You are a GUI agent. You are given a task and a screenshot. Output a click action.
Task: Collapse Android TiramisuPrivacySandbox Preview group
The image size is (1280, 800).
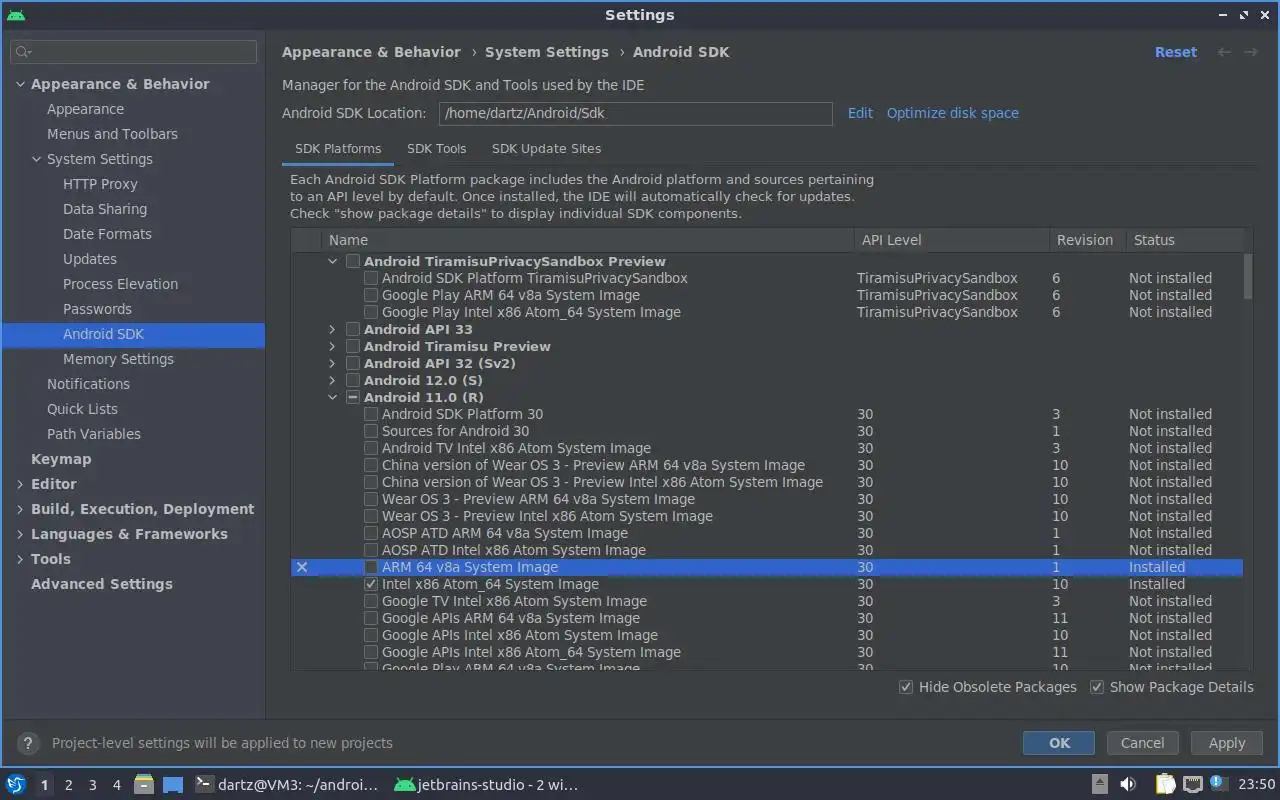[333, 261]
